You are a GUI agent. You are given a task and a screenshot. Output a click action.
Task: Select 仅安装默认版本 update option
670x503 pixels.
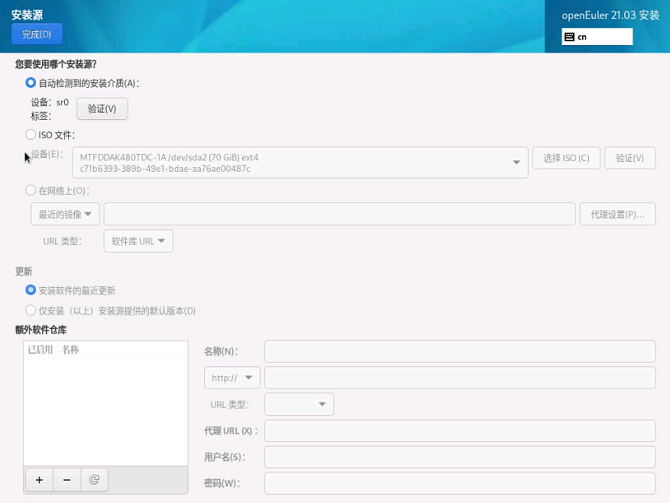click(31, 311)
